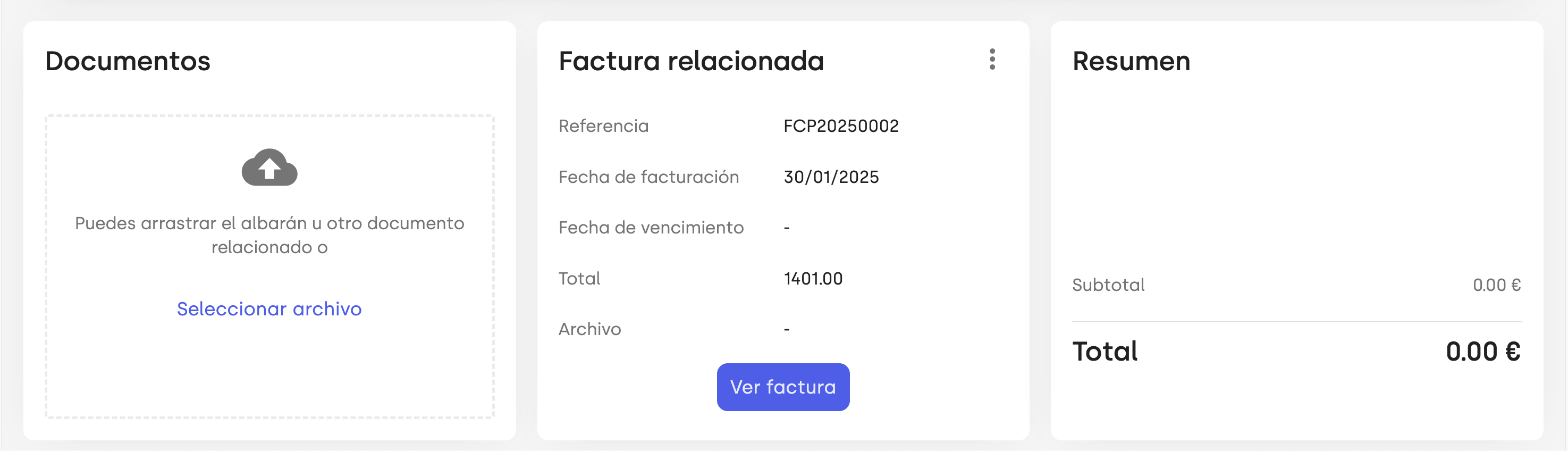The image size is (1568, 451).
Task: Click the drag albarán instruction text
Action: tap(269, 235)
